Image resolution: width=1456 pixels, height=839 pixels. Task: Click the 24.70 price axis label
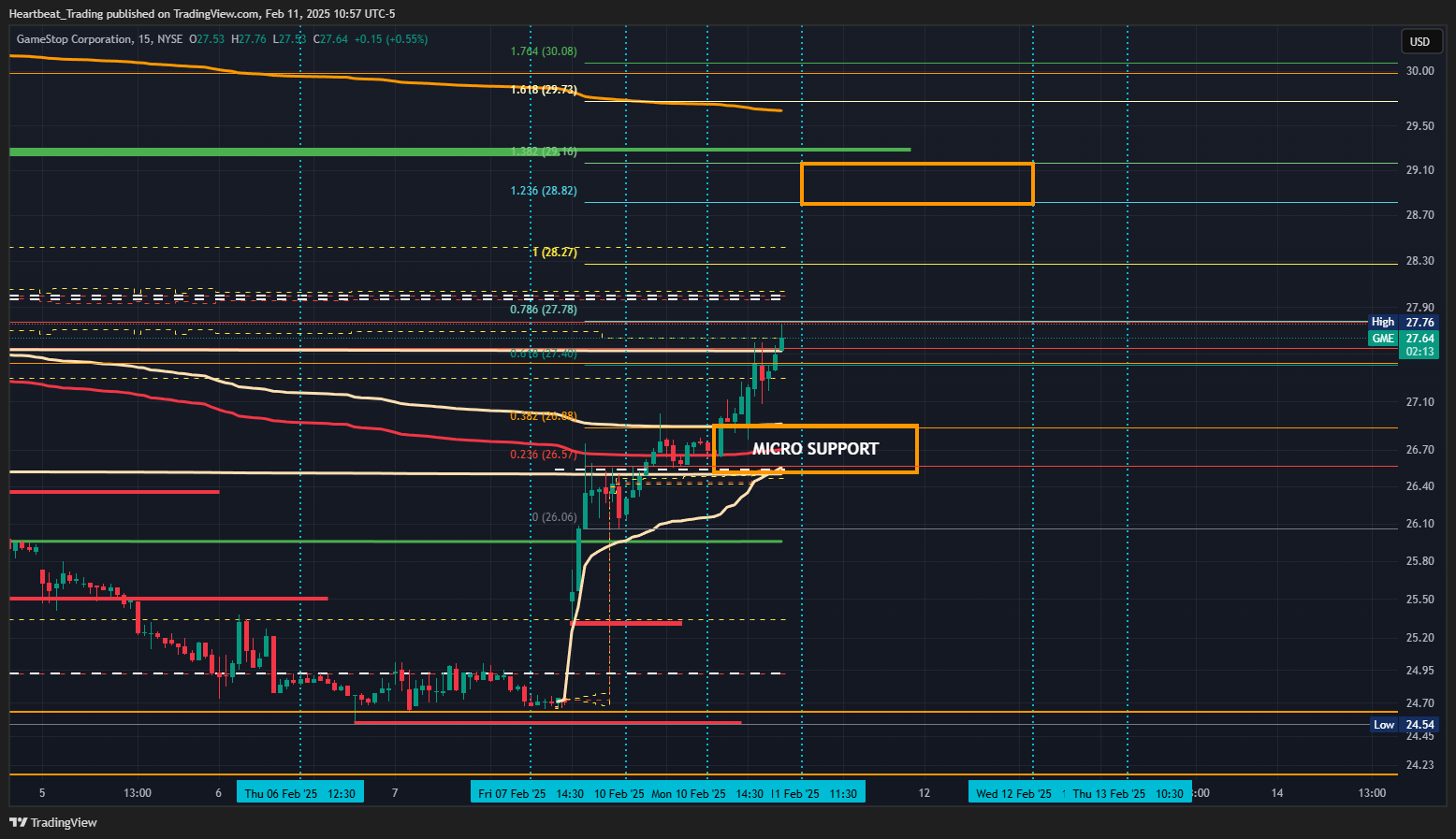[x=1420, y=703]
